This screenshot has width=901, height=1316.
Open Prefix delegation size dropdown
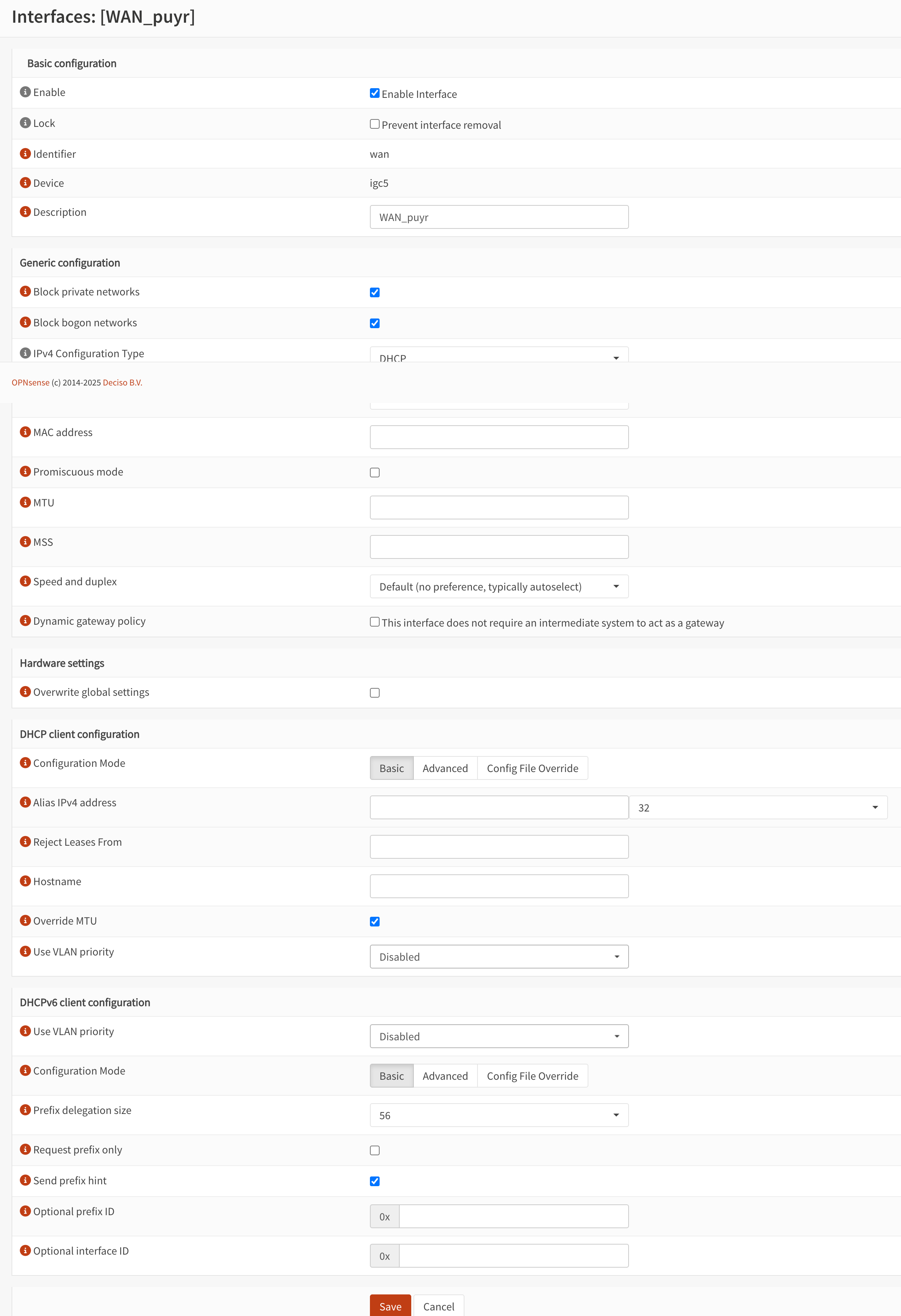(x=499, y=1115)
